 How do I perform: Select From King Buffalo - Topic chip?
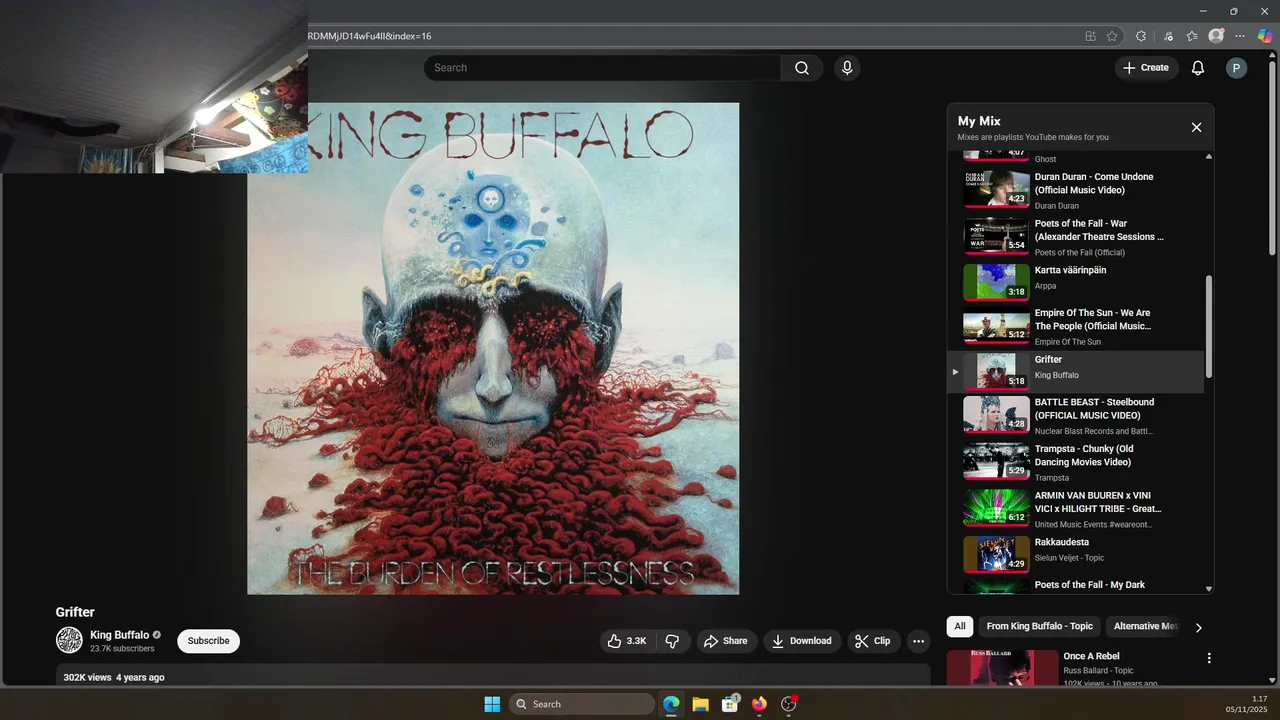coord(1040,627)
